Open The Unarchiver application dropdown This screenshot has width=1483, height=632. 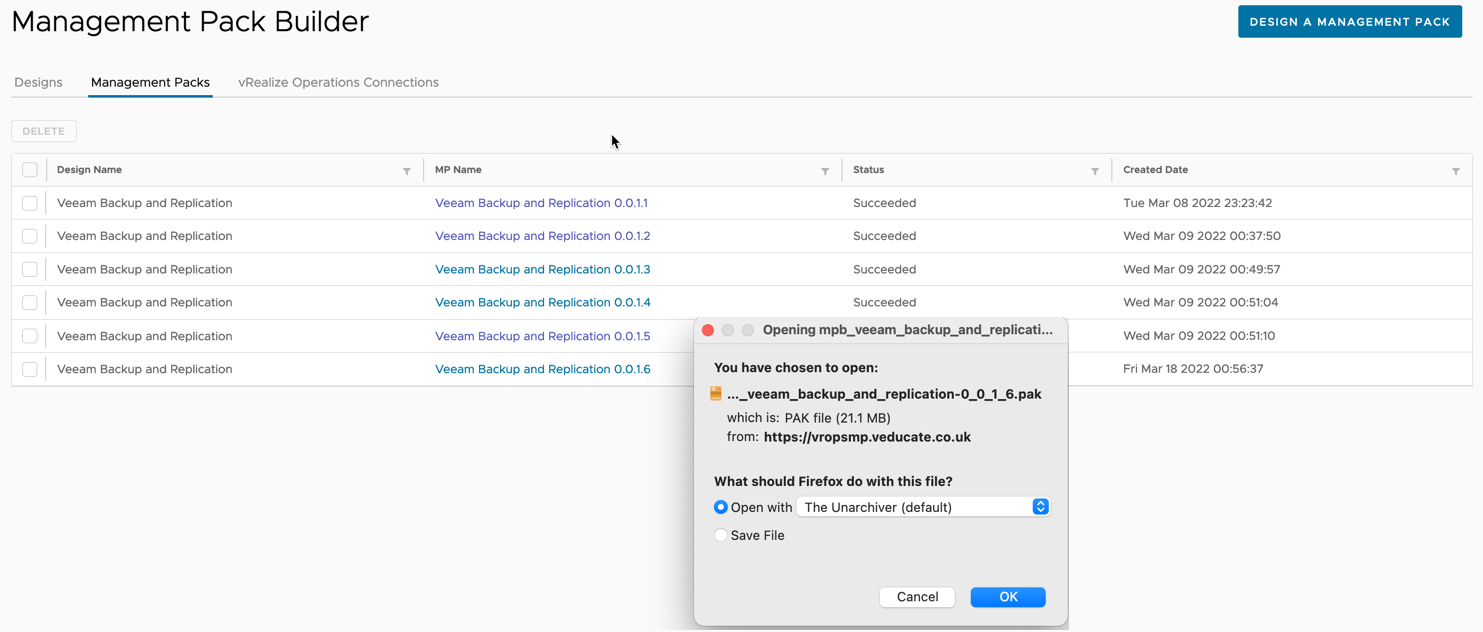point(923,507)
